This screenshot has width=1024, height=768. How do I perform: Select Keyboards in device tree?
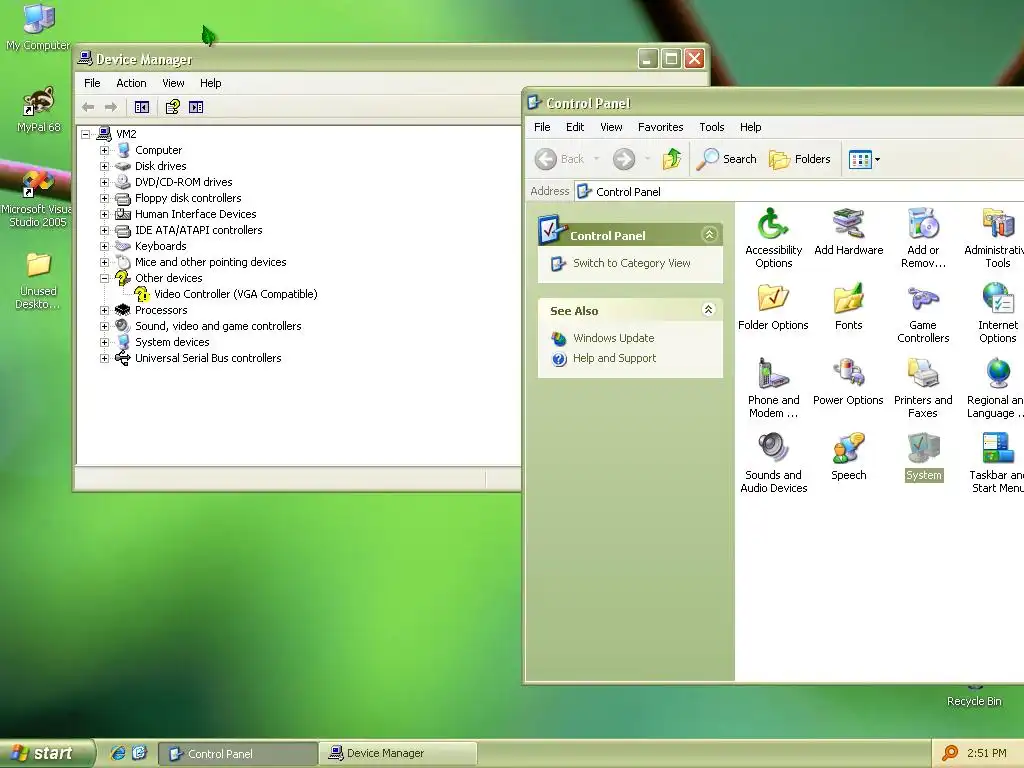click(161, 246)
